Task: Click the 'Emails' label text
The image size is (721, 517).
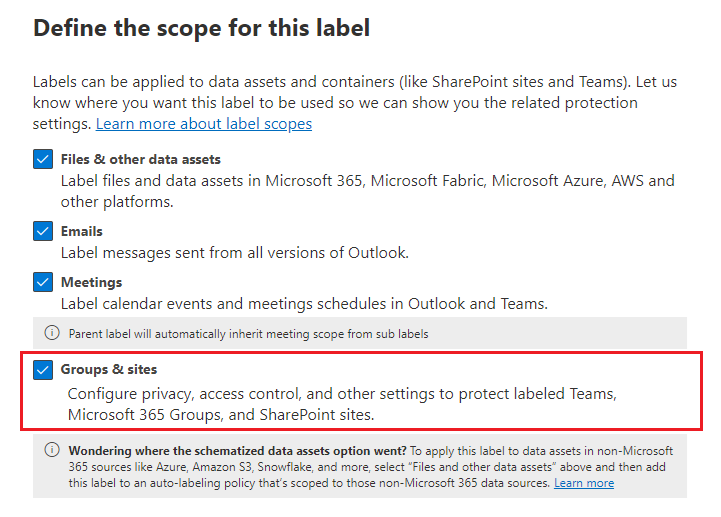Action: coord(82,231)
